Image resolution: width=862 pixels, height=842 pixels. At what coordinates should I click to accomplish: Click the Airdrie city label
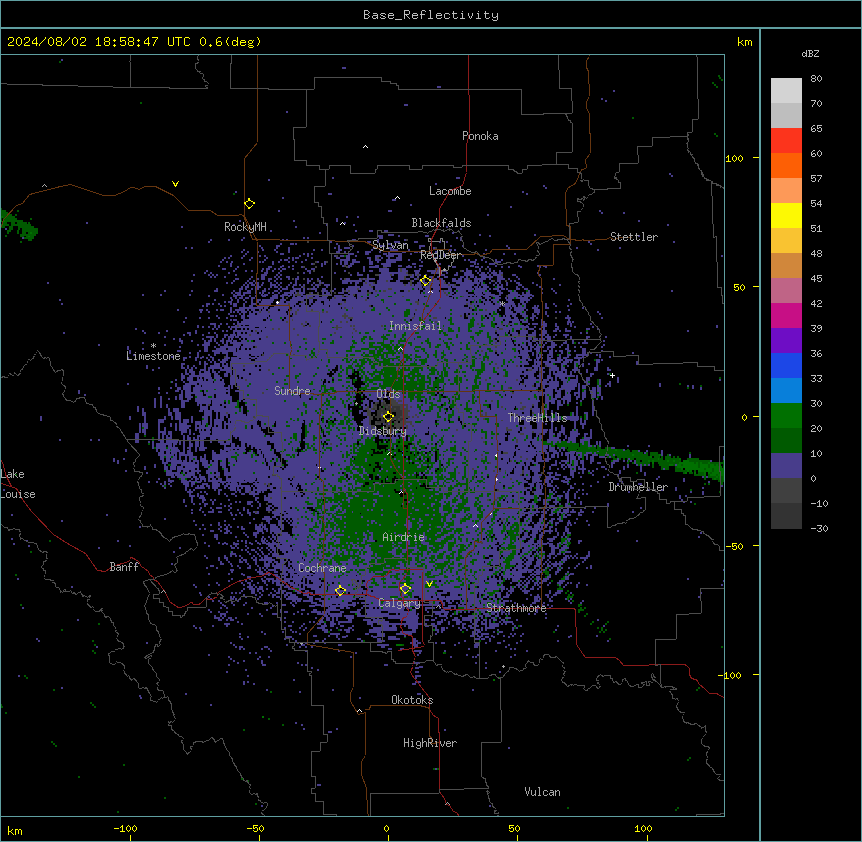coord(403,537)
